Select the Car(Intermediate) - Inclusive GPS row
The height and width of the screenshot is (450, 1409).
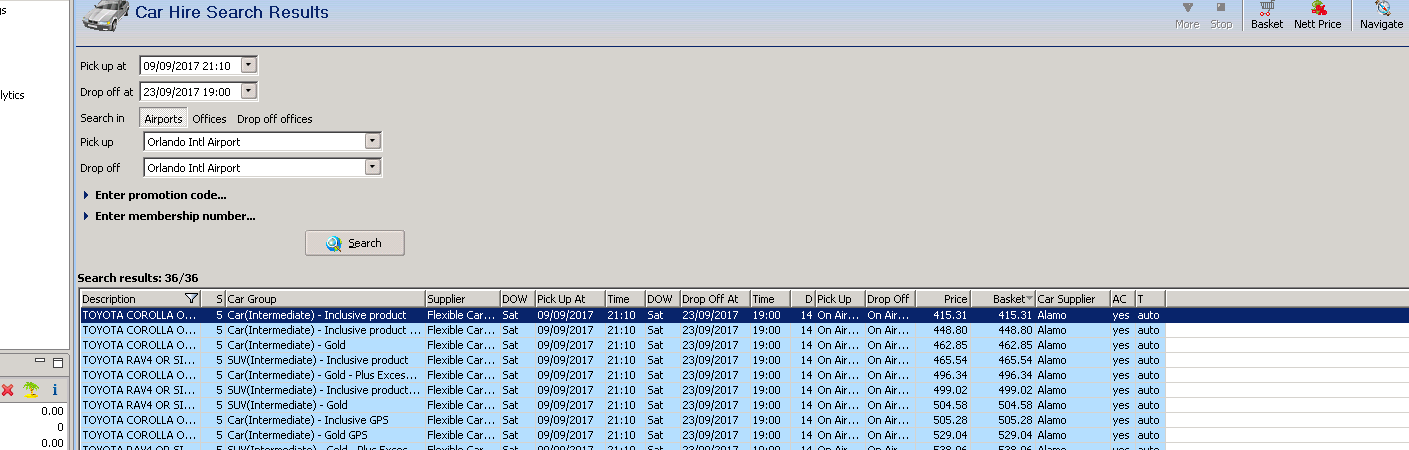(744, 420)
